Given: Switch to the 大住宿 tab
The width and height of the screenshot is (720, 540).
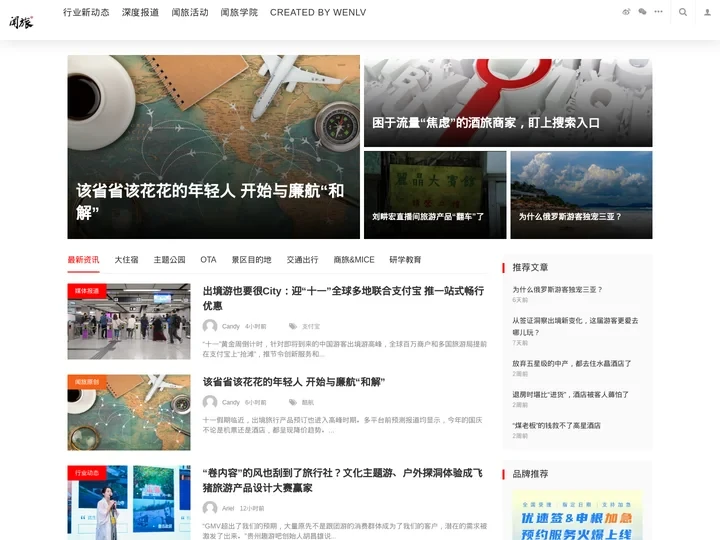Looking at the screenshot, I should point(126,260).
